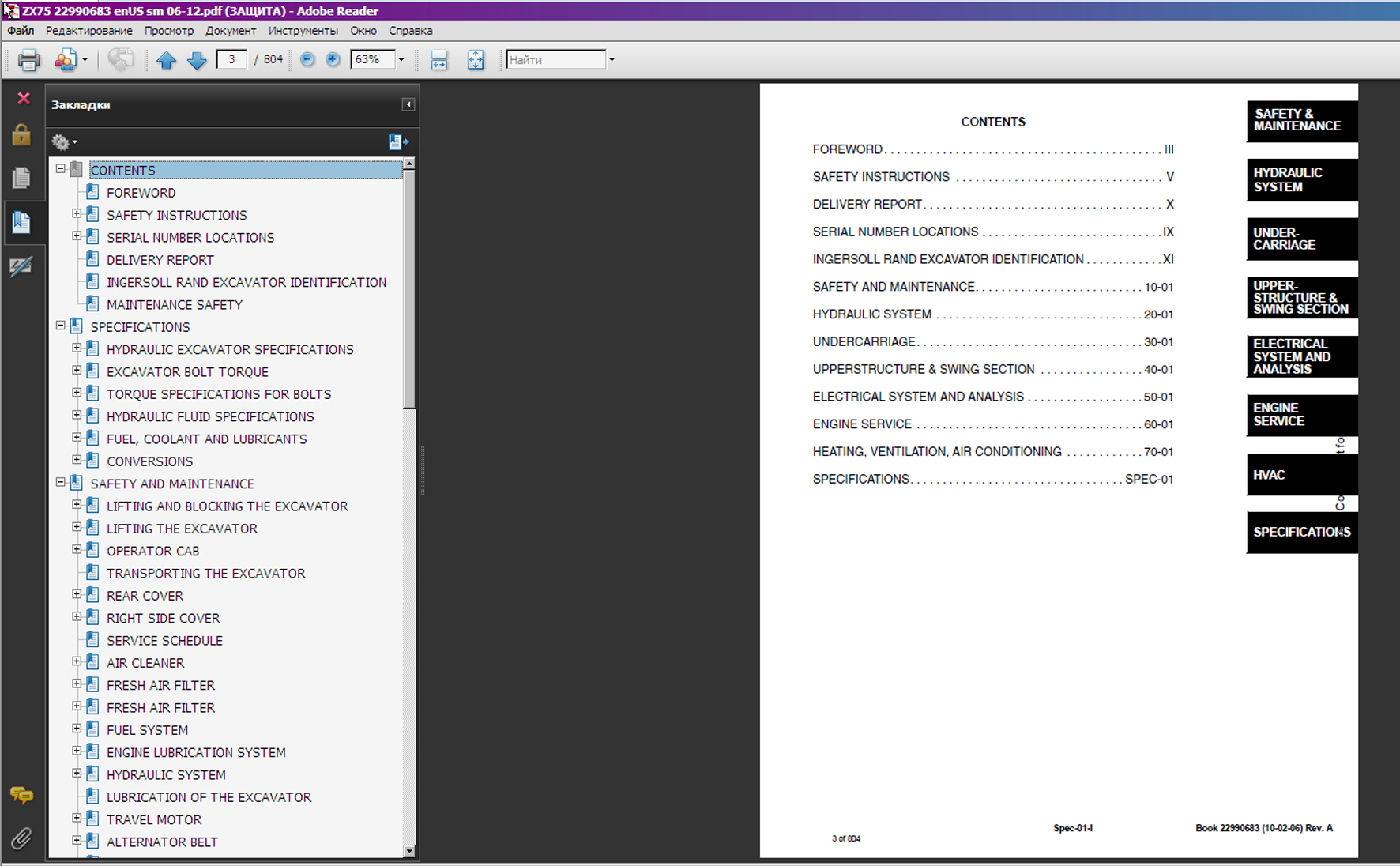Click the Найти search field
This screenshot has height=866, width=1400.
tap(555, 60)
